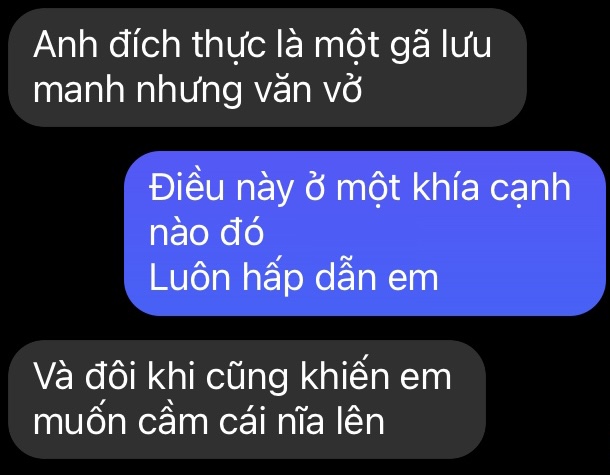
Task: Click the line 'muốn cầm cái nĩa lên'
Action: click(x=209, y=421)
